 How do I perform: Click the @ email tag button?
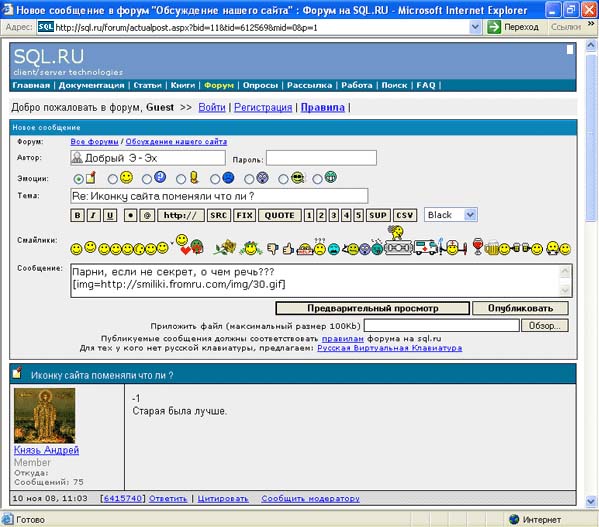point(147,215)
